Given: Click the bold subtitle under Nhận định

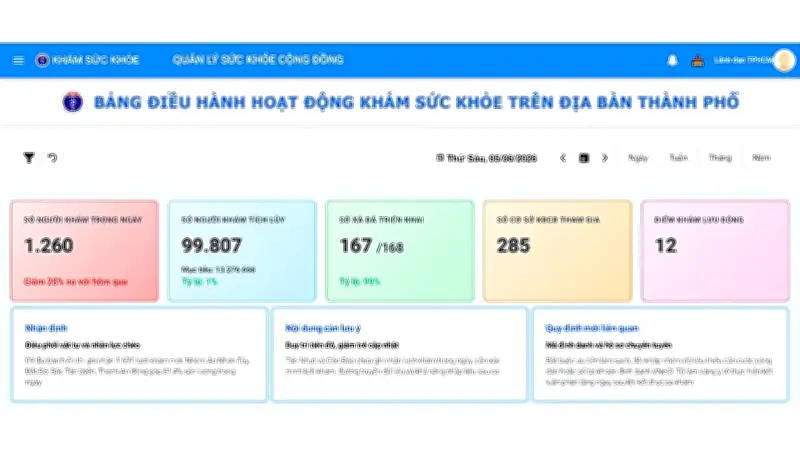Looking at the screenshot, I should coord(82,345).
